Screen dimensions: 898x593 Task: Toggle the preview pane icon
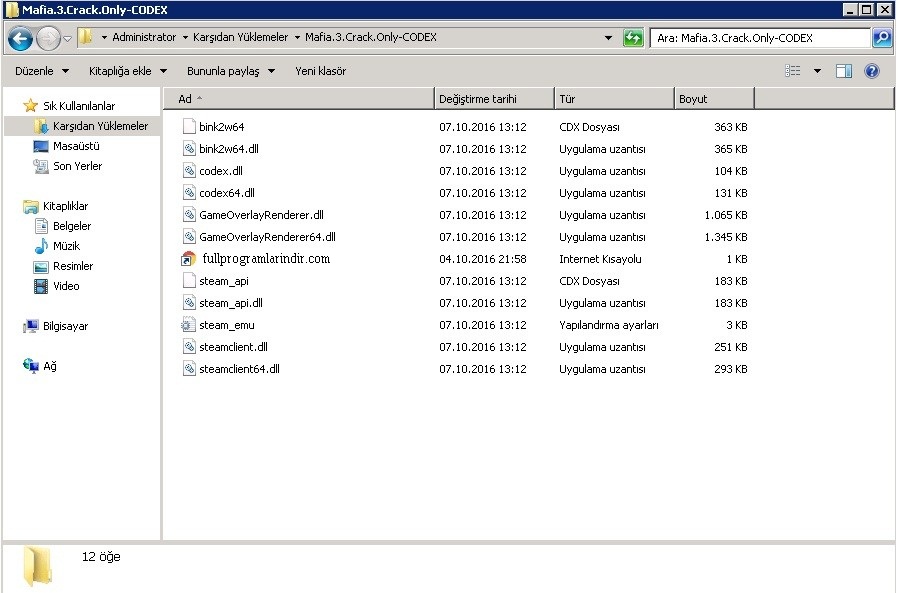843,71
